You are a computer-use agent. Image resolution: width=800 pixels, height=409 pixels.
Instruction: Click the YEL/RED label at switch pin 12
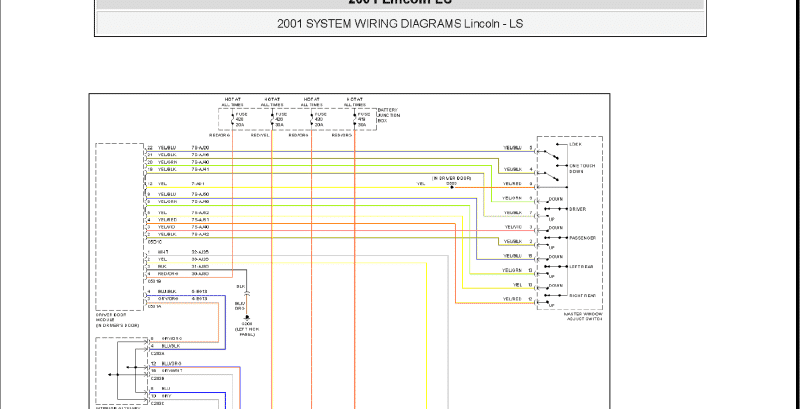[512, 299]
